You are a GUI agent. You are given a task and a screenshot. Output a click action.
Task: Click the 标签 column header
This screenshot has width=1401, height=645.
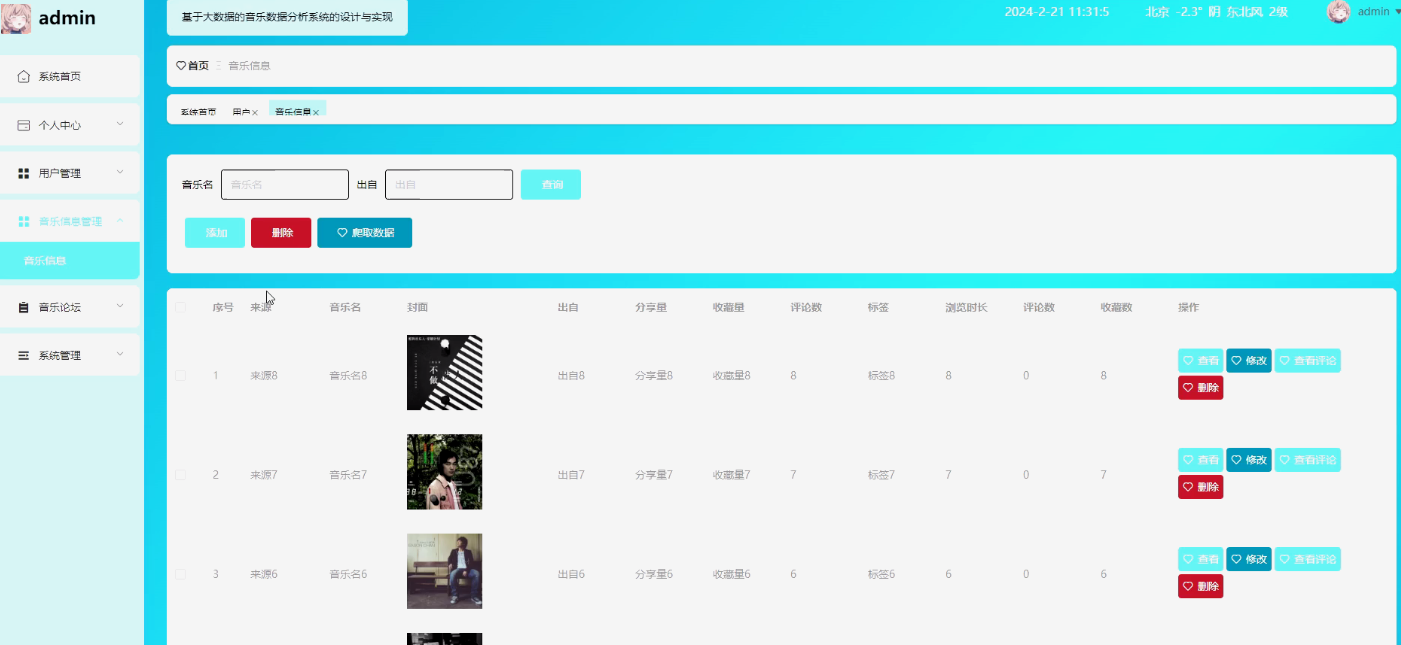pos(879,307)
